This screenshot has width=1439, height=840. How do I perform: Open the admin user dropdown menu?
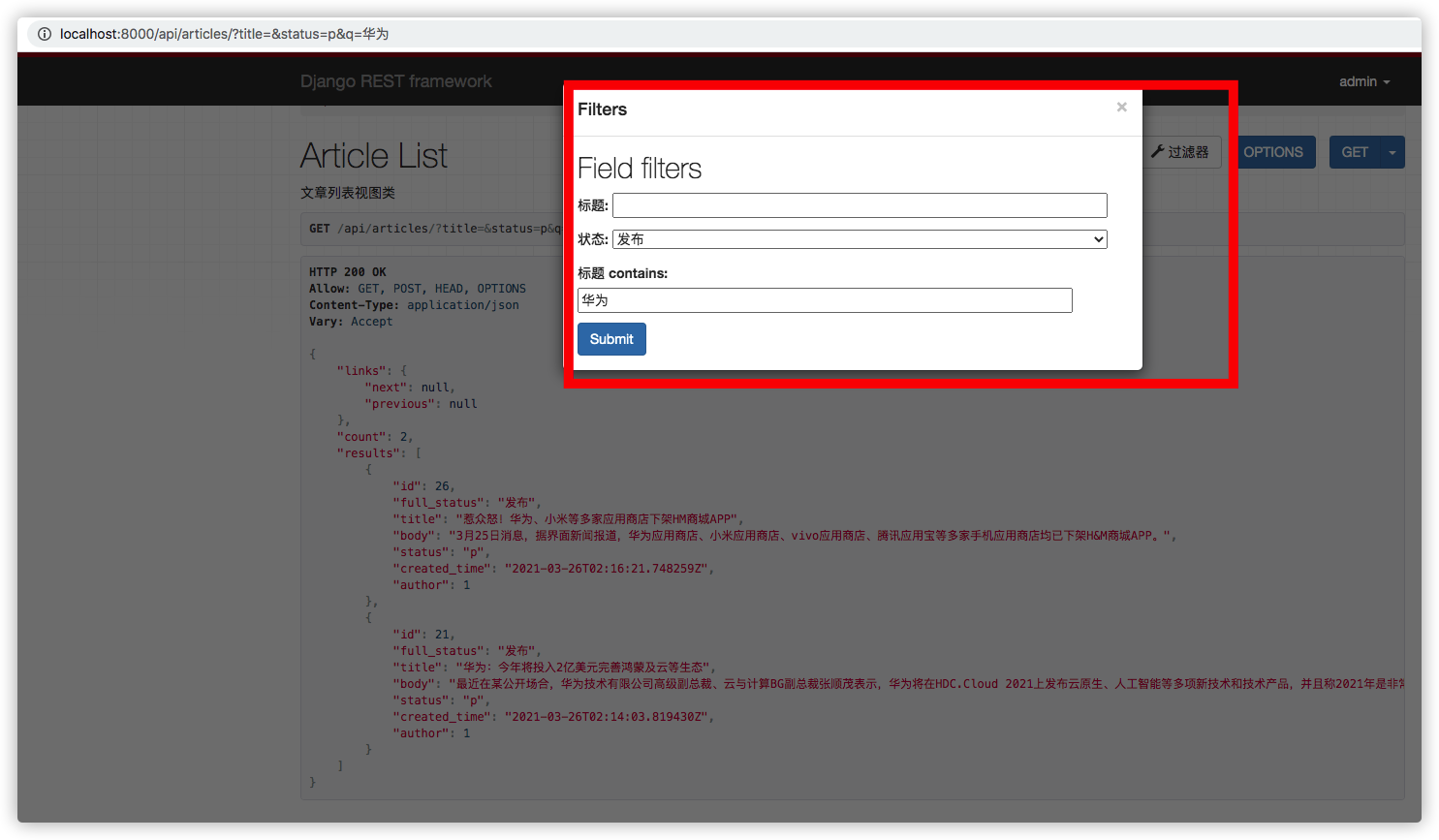(x=1363, y=81)
